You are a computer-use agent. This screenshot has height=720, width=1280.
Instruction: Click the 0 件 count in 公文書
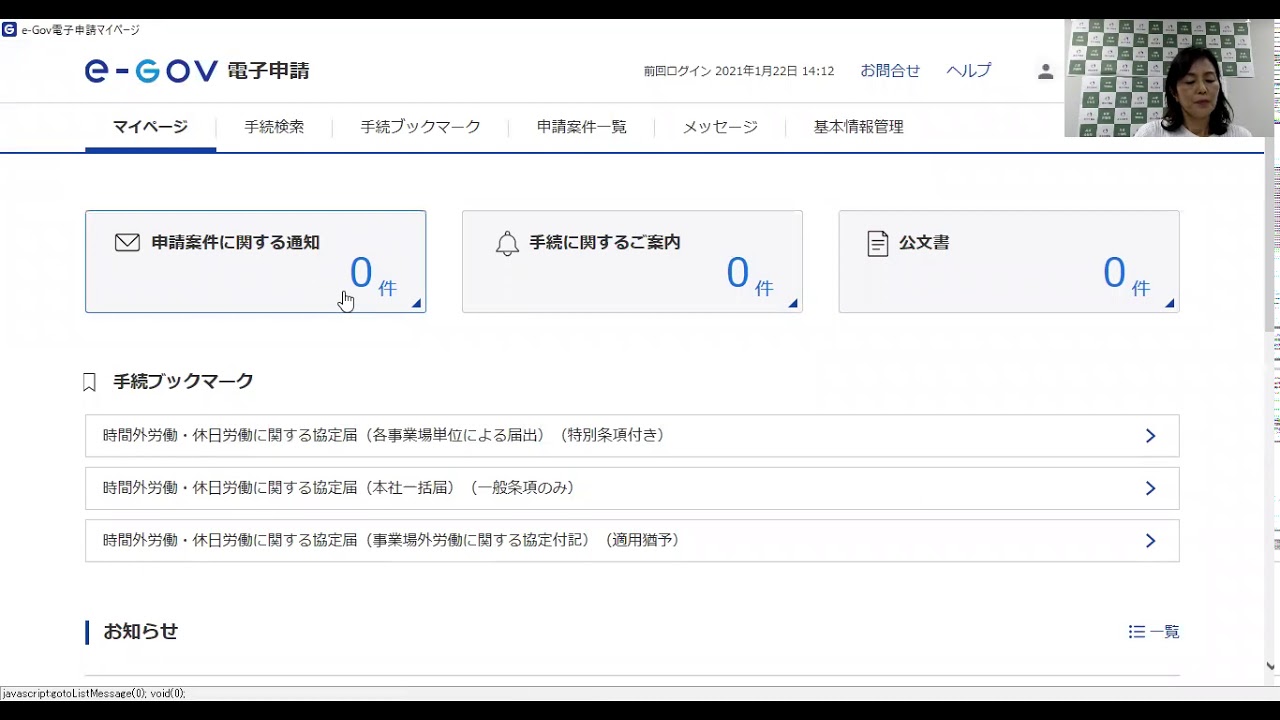[x=1126, y=274]
